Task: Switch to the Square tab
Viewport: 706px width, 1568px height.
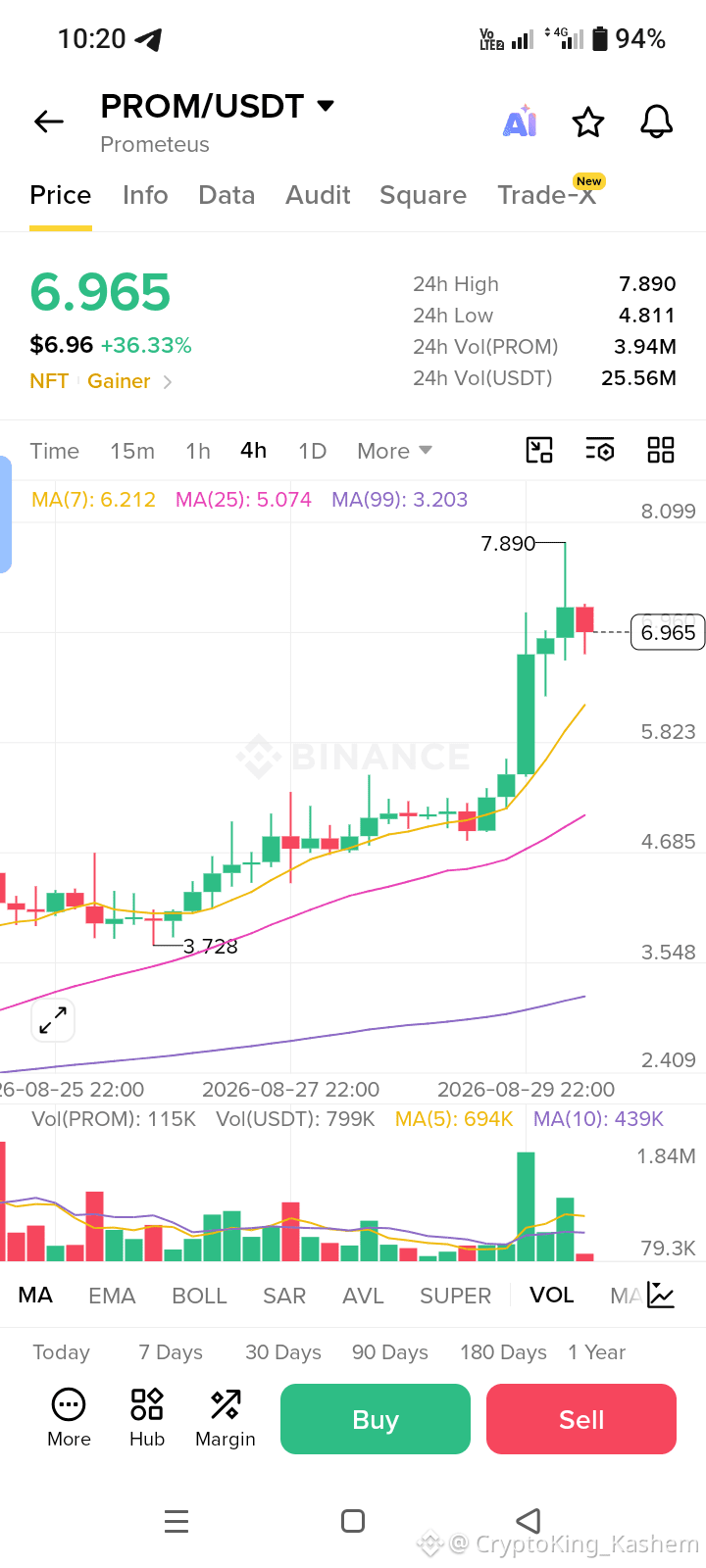Action: [423, 195]
